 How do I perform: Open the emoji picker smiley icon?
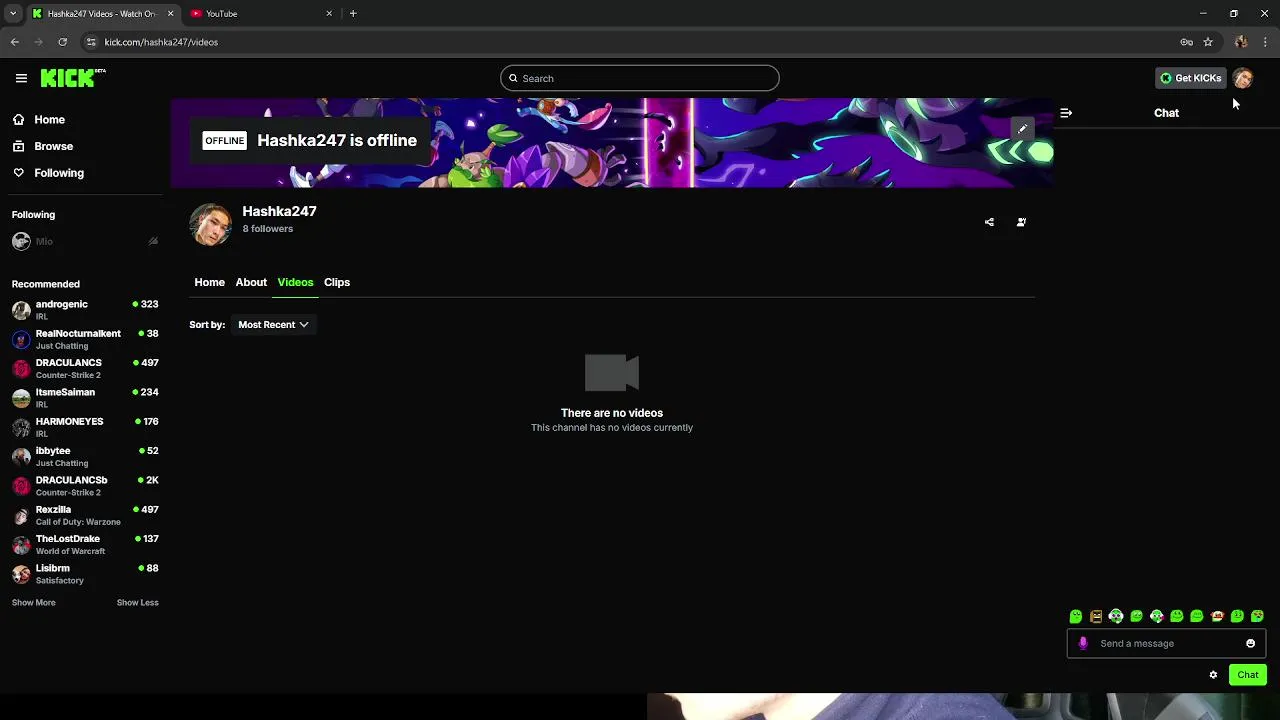click(1250, 644)
